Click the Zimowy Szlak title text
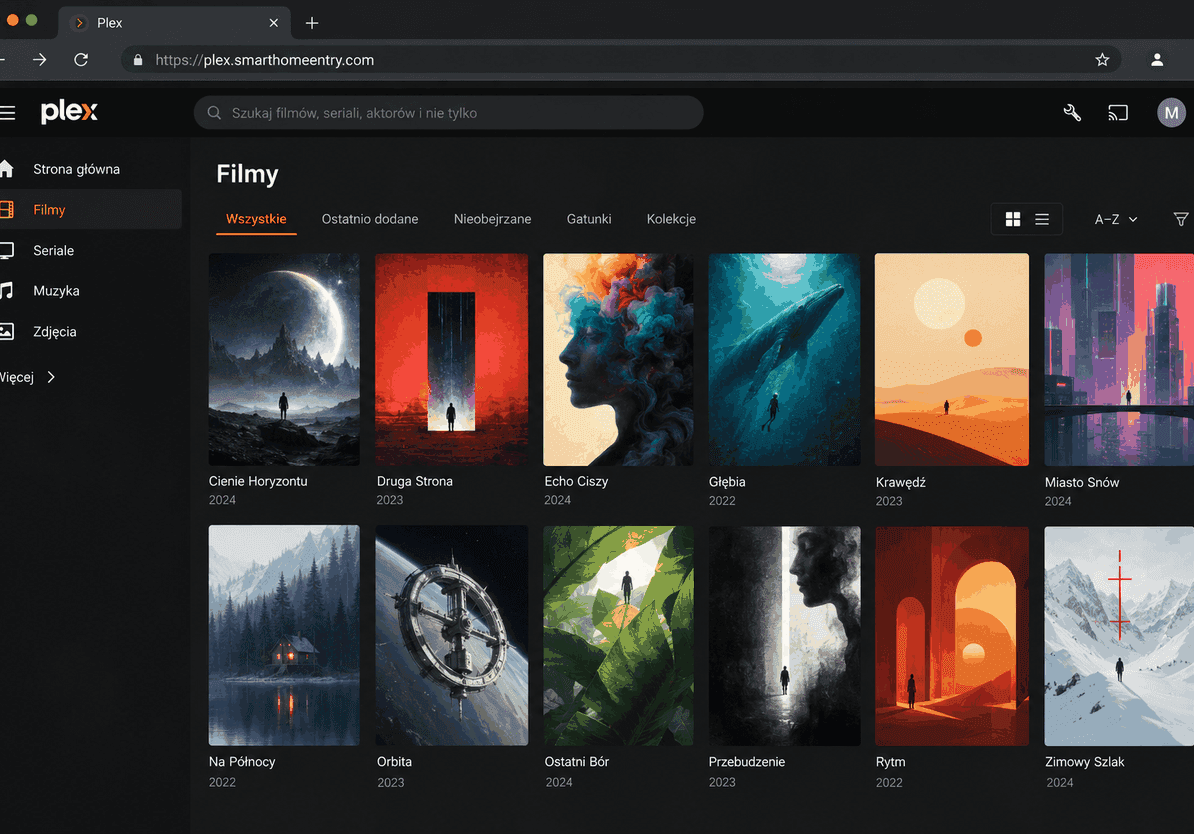 (1085, 762)
